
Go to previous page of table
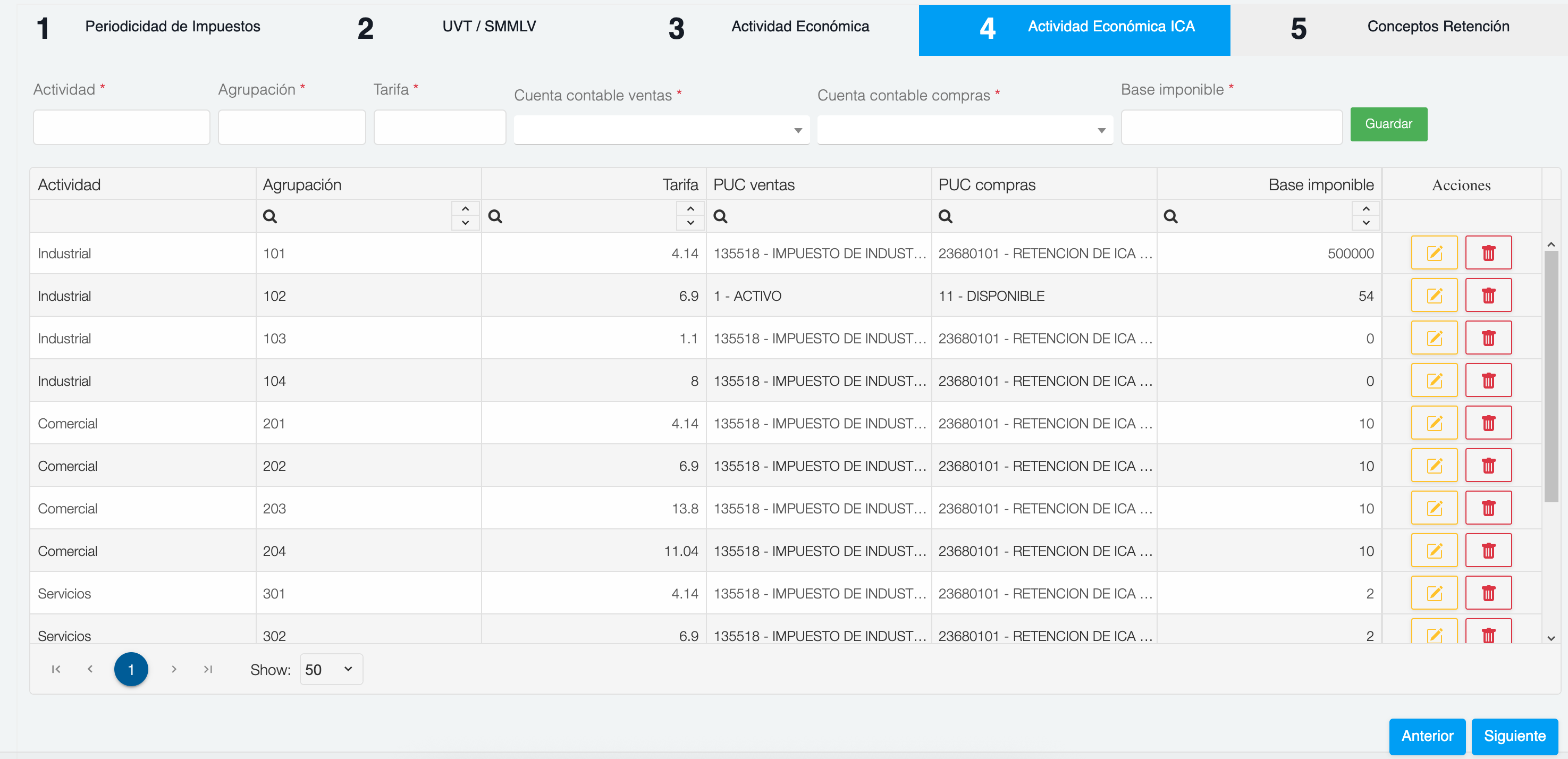pyautogui.click(x=90, y=669)
